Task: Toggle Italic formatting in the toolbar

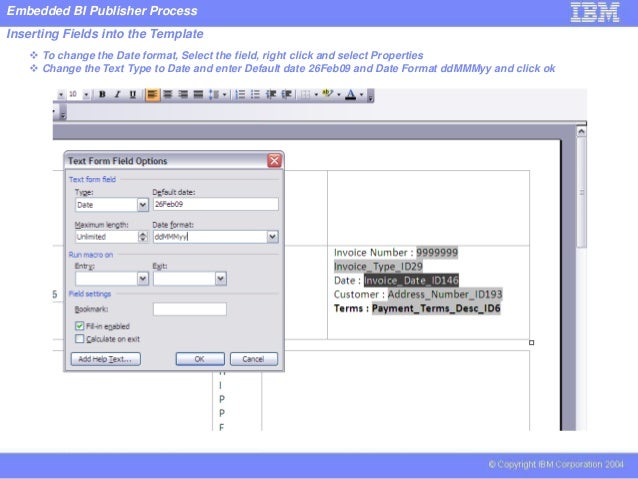Action: tap(118, 94)
